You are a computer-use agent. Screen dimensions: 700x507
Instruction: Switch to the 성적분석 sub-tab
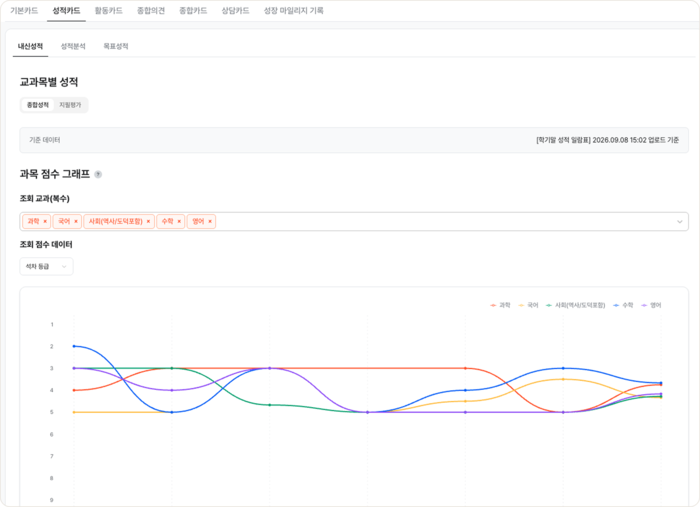(73, 46)
